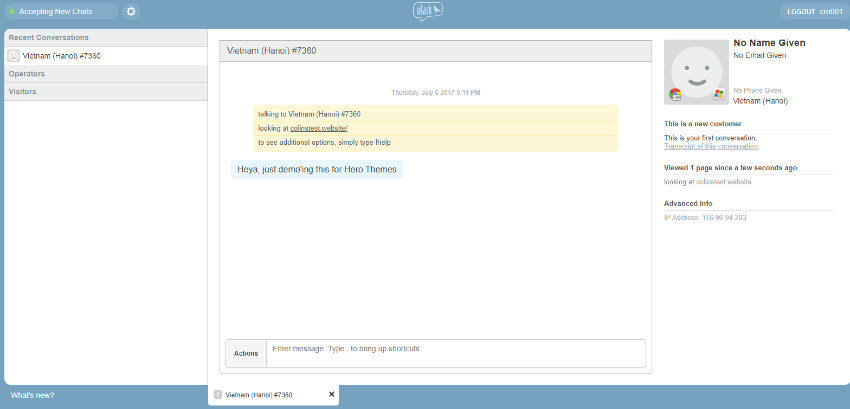850x409 pixels.
Task: Click the No Name Given visitor name
Action: point(769,43)
